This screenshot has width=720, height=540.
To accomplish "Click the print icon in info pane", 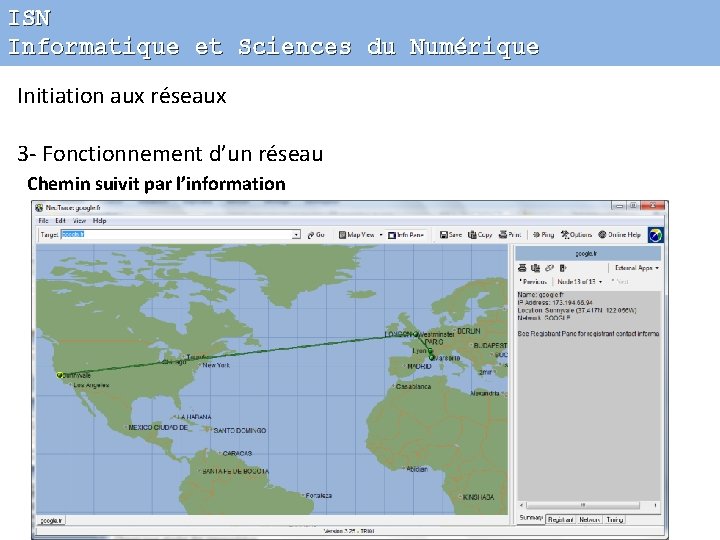I will pyautogui.click(x=522, y=268).
